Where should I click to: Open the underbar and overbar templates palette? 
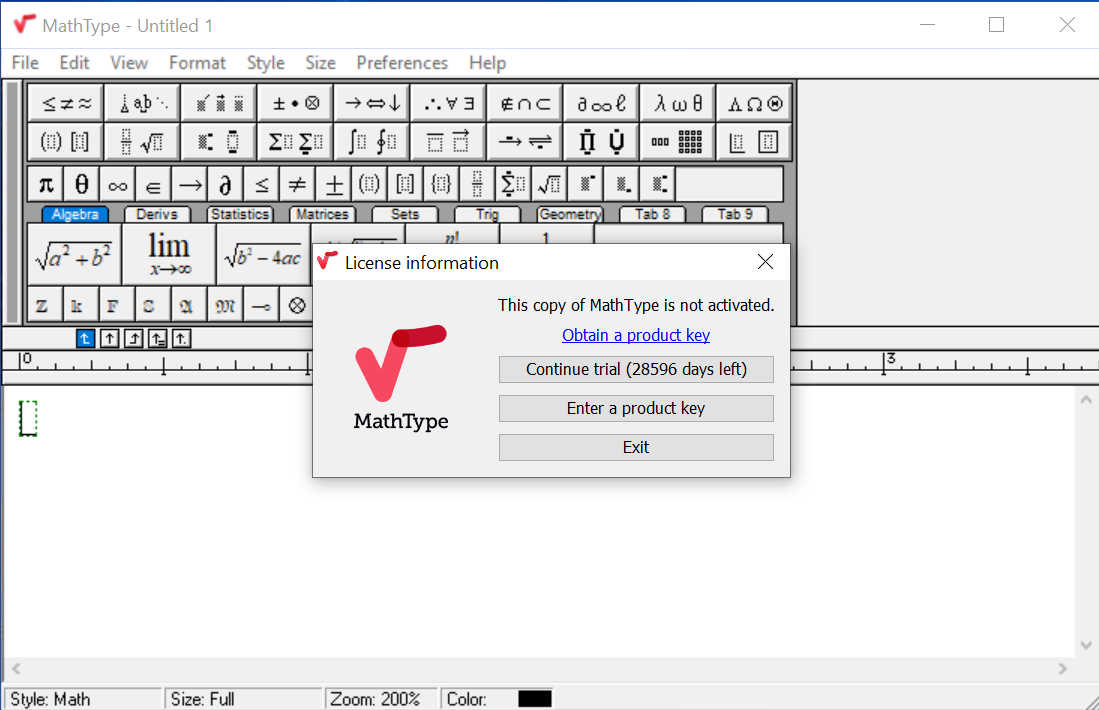[x=449, y=142]
